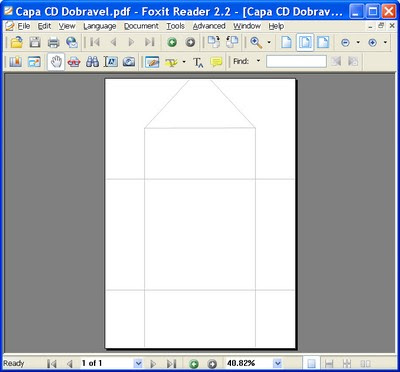This screenshot has height=372, width=400.
Task: Expand the zoom percentage dropdown
Action: [x=277, y=363]
